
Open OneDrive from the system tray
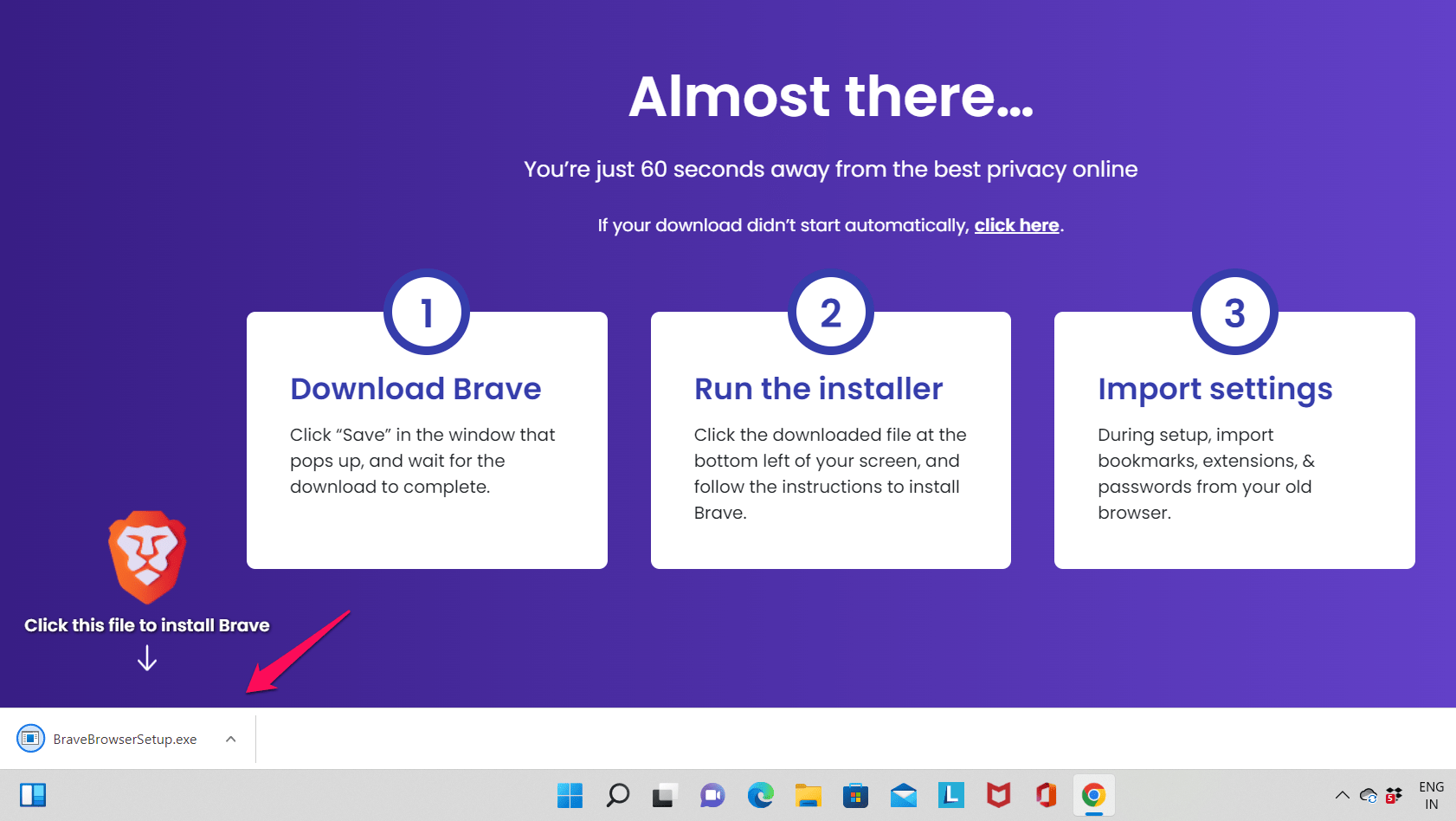click(x=1369, y=796)
